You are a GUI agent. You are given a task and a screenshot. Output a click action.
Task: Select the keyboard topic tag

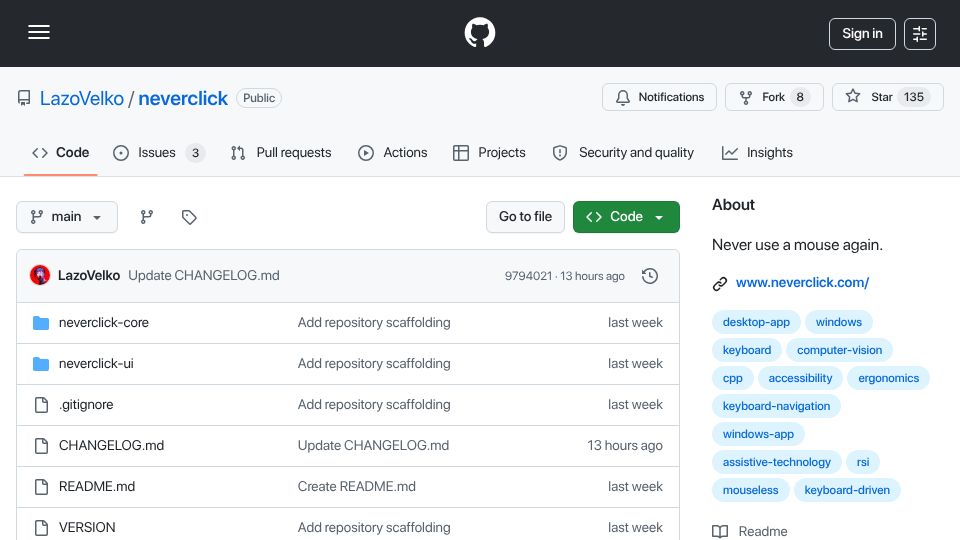[746, 350]
